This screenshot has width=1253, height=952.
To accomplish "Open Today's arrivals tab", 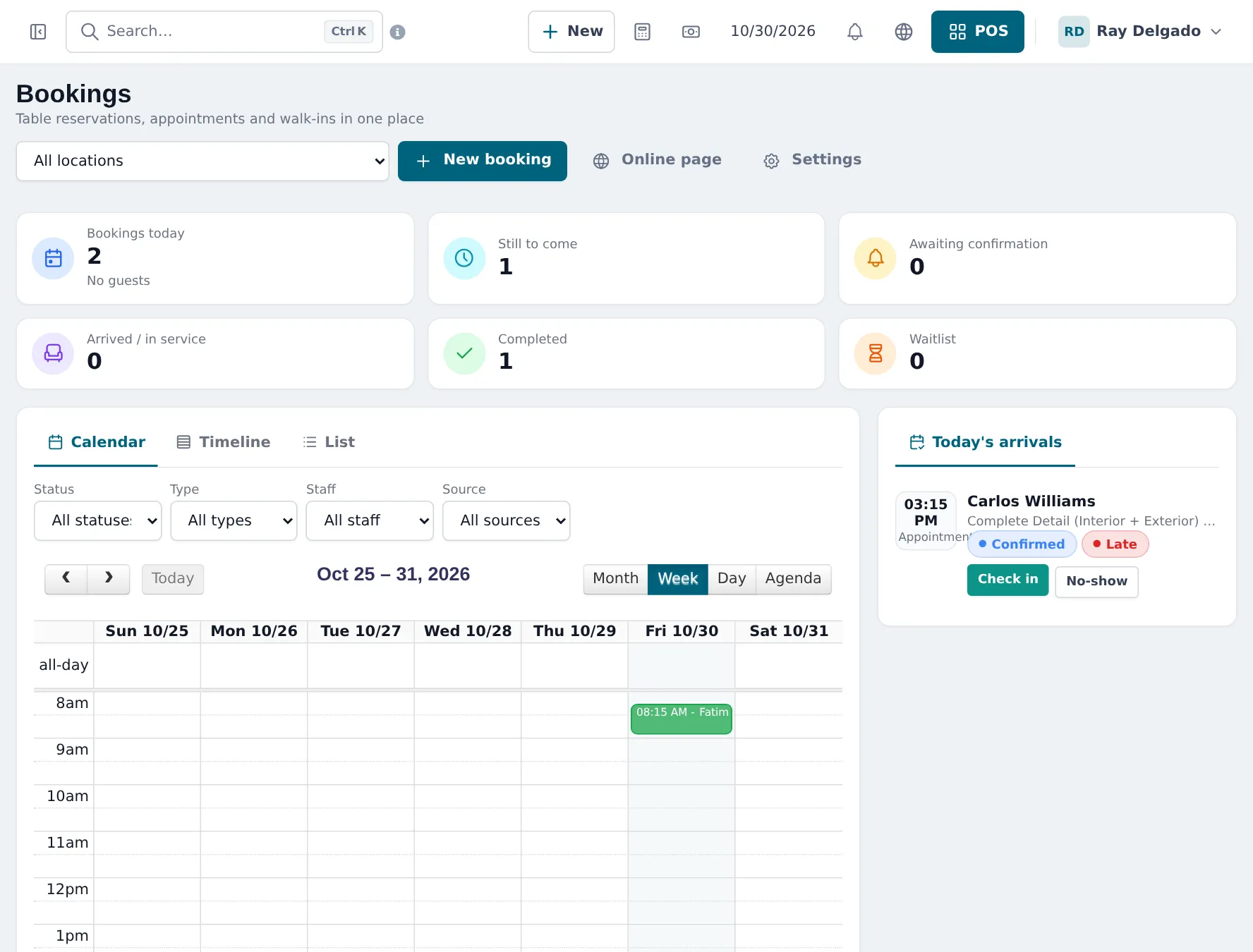I will point(985,442).
